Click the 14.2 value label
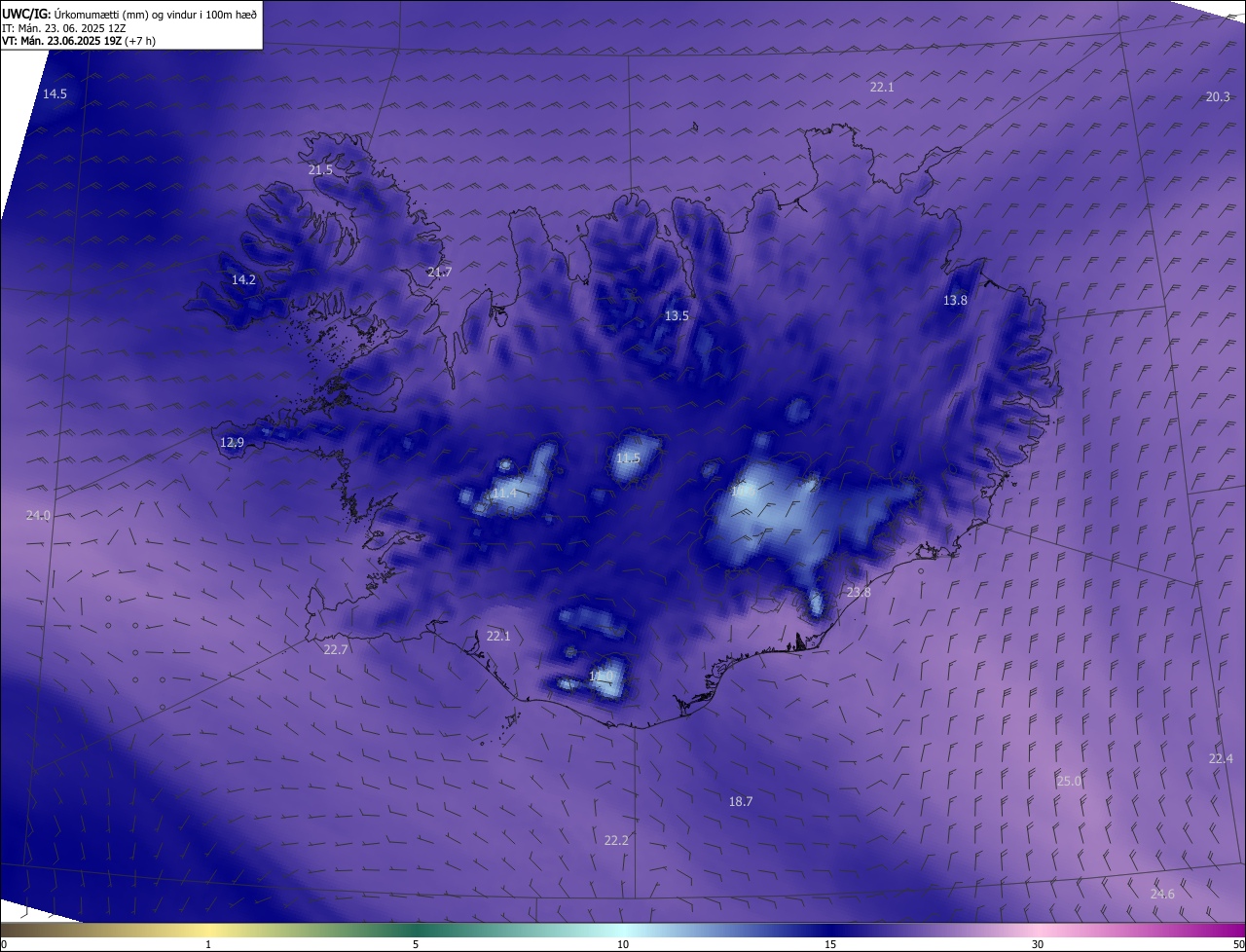 click(x=243, y=279)
